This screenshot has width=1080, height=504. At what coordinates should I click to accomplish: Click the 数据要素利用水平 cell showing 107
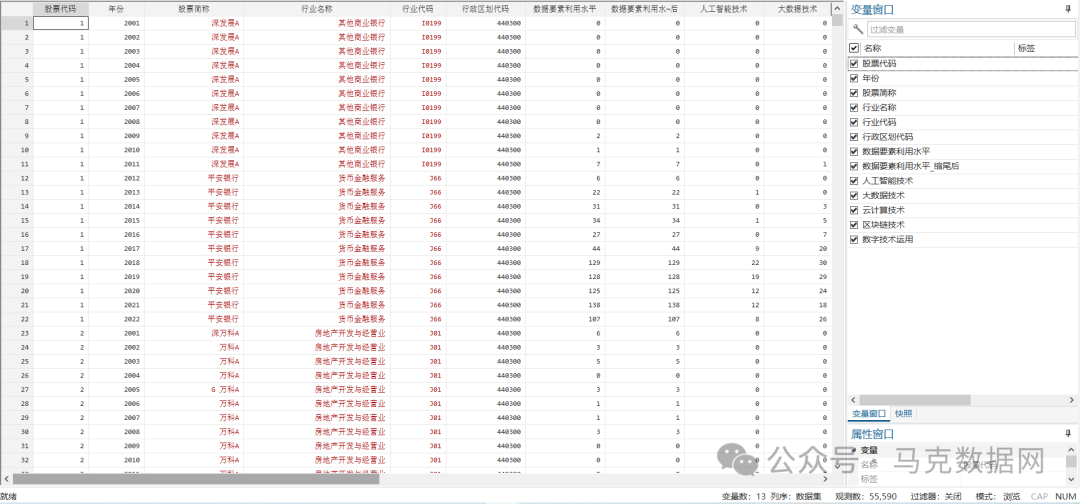tap(565, 319)
